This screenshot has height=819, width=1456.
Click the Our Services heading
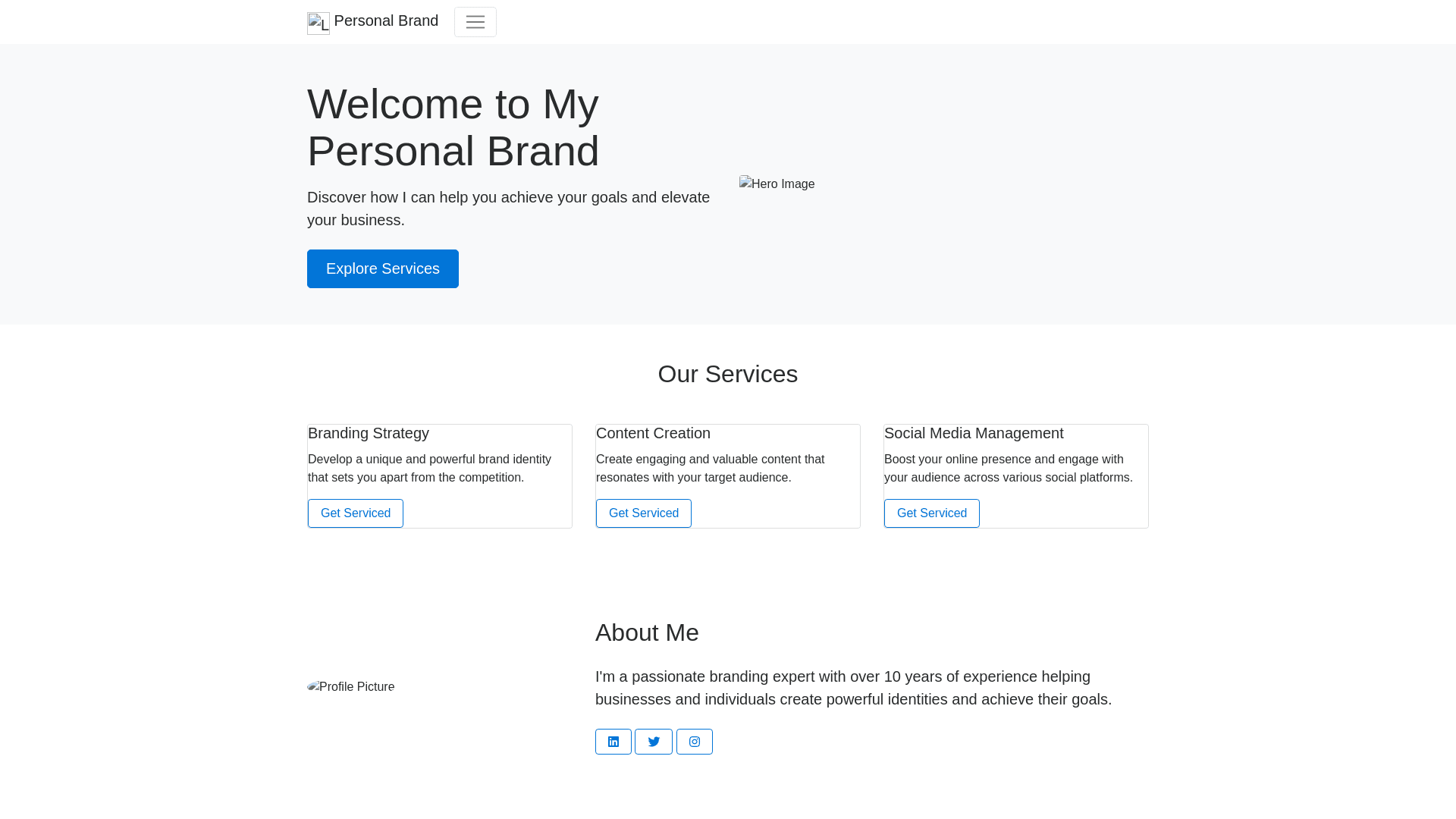click(728, 374)
